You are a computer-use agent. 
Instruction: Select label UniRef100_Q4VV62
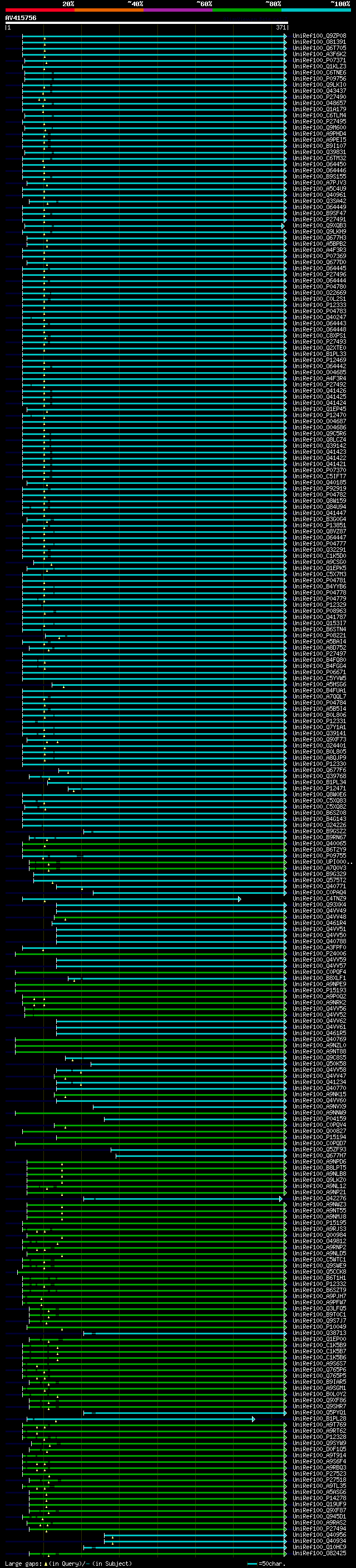[319, 1021]
